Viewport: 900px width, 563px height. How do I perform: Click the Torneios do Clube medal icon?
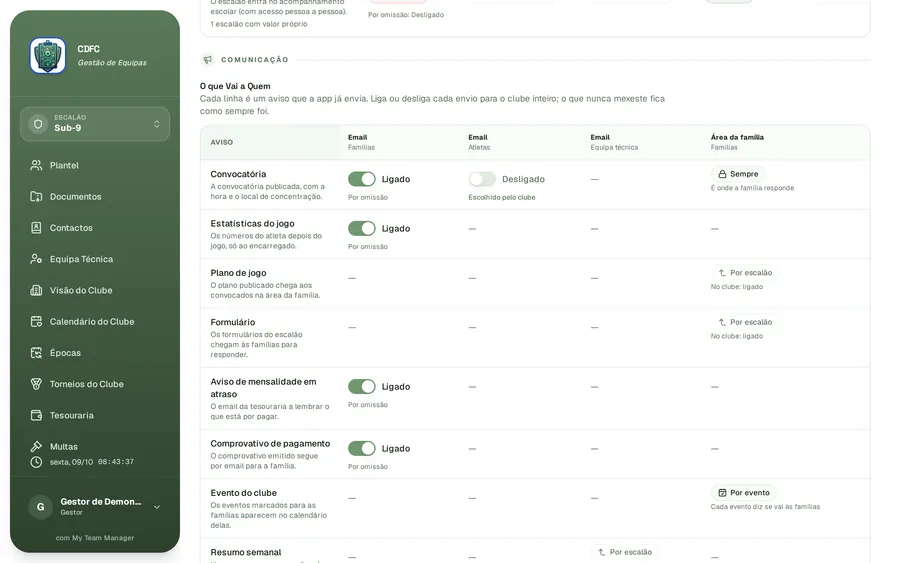point(36,384)
